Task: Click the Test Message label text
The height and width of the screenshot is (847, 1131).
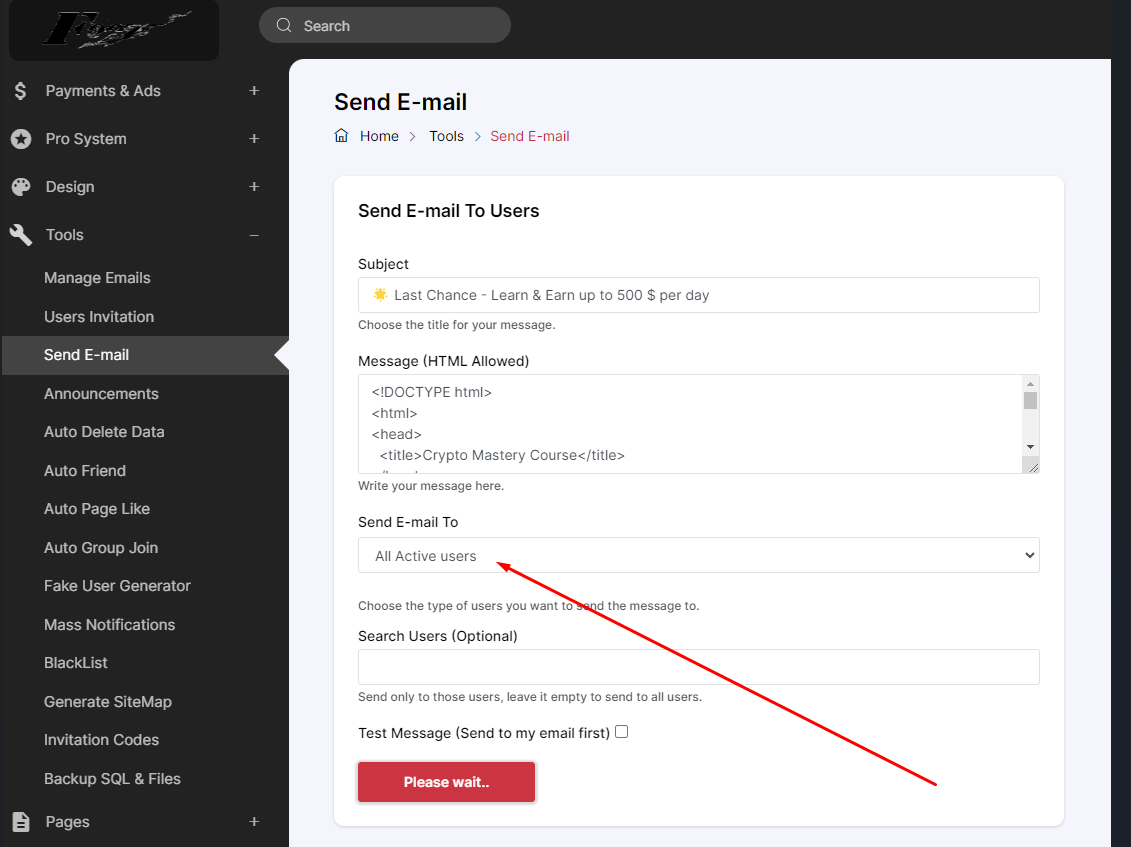Action: [x=484, y=733]
